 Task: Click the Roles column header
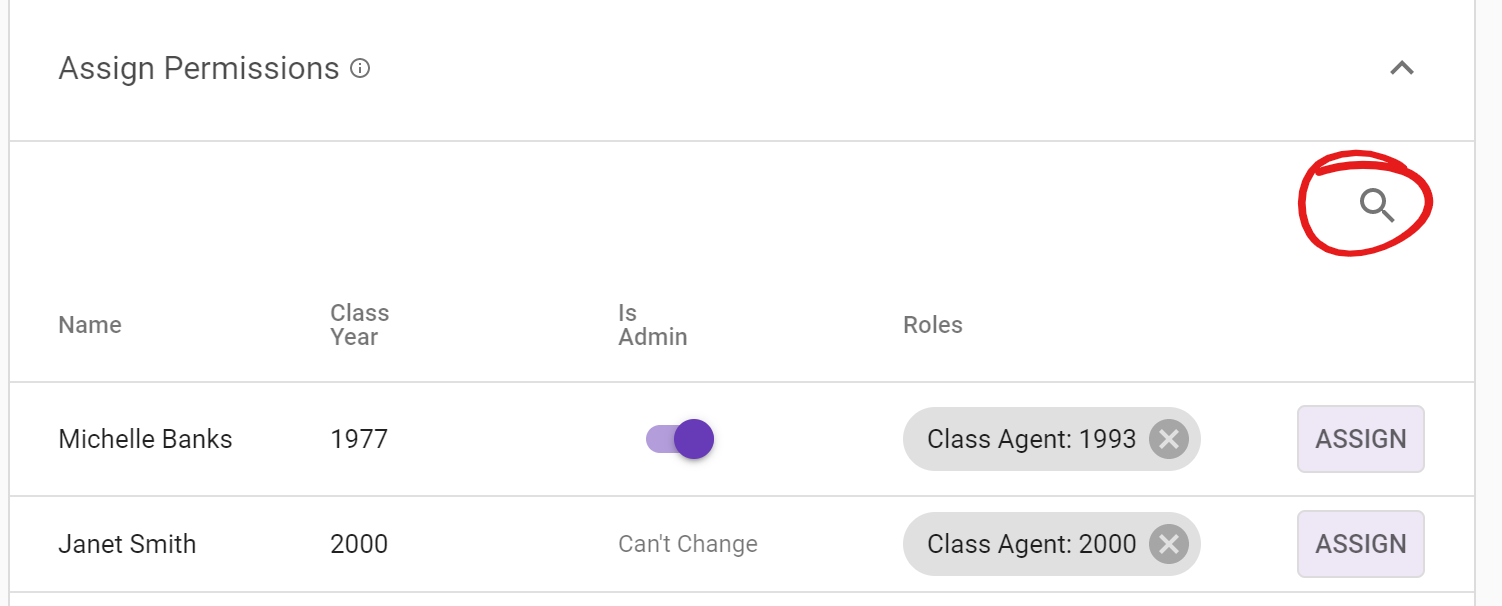932,325
